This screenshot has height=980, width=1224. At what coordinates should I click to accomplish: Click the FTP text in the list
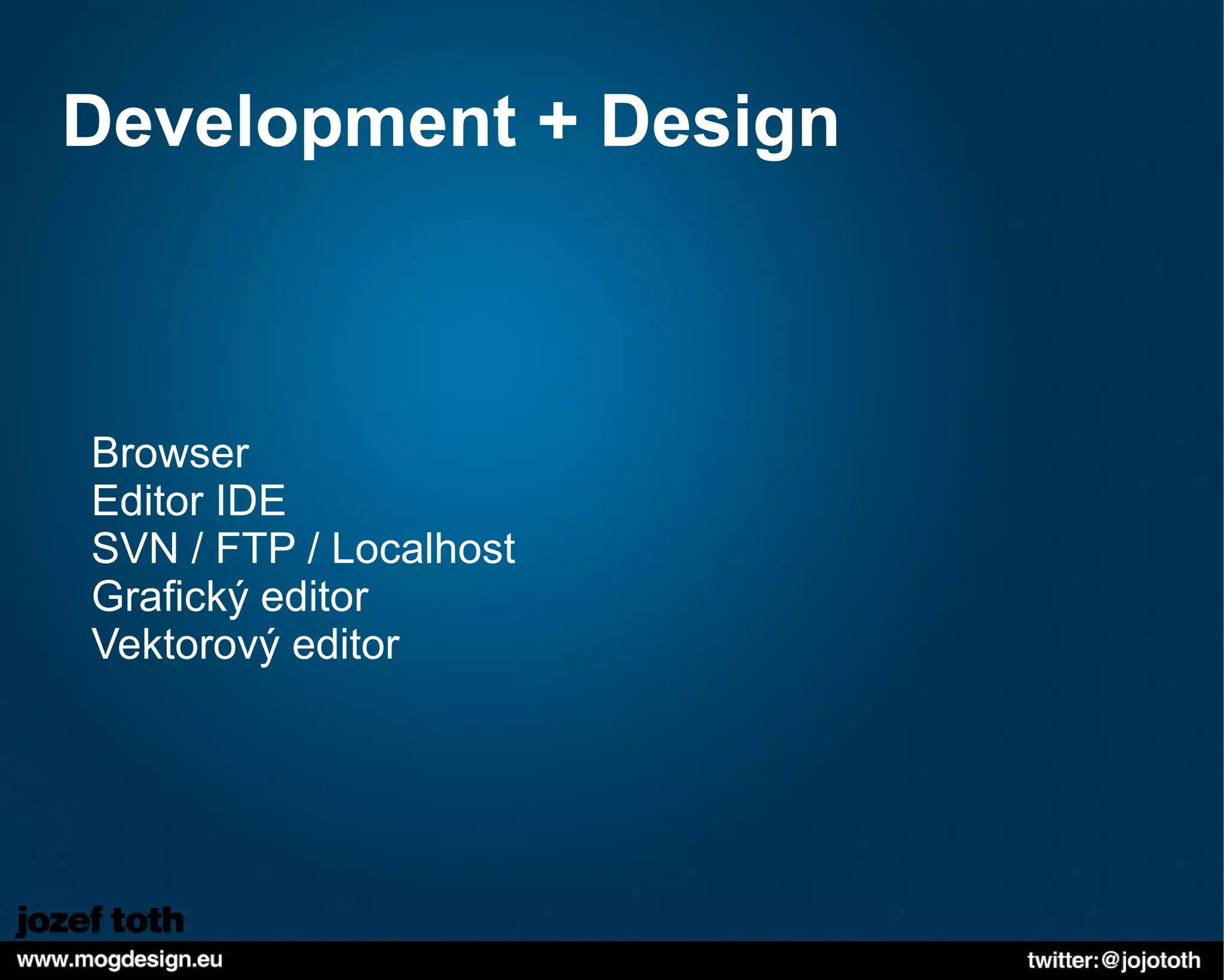(255, 549)
